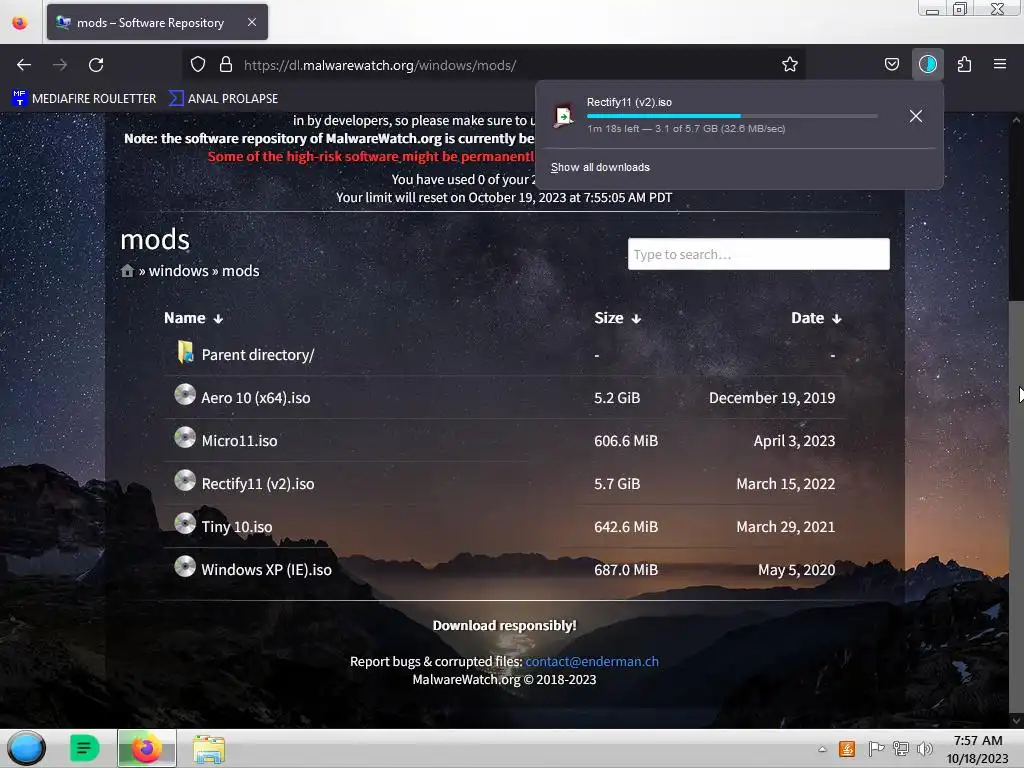
Task: Download Tiny 10.iso
Action: tap(236, 527)
